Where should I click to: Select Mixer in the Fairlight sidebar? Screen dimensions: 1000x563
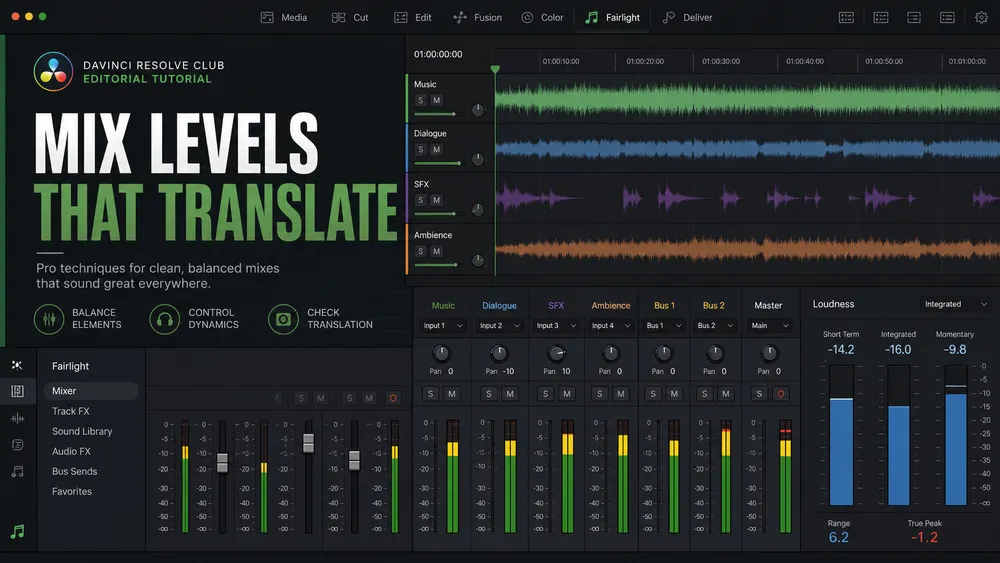coord(91,391)
